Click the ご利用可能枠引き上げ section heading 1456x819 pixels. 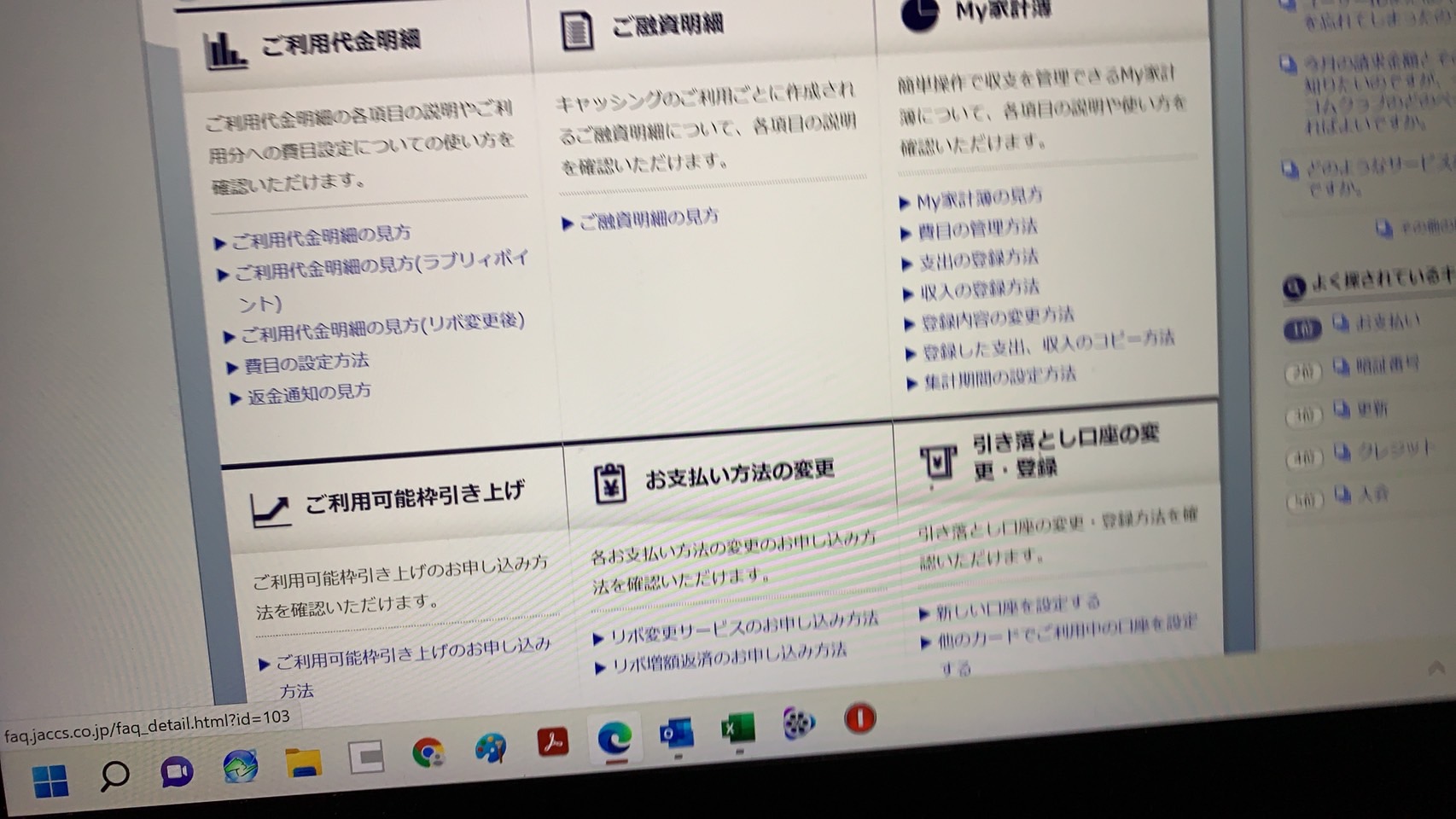click(x=415, y=496)
